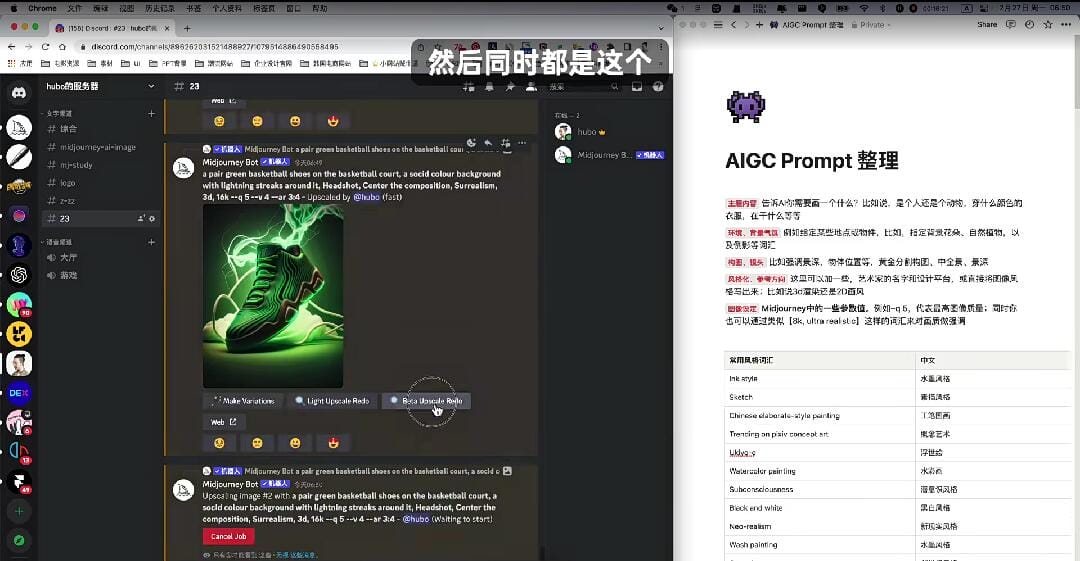Click the Light Upscale Redo button
The image size is (1080, 561).
coord(332,400)
